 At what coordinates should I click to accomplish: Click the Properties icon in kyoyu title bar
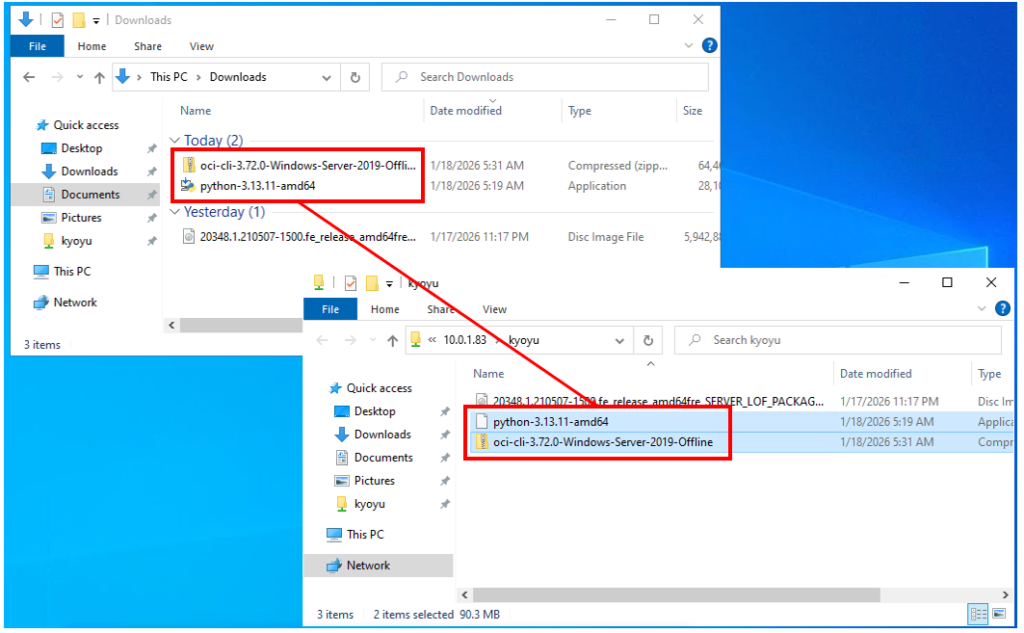(x=351, y=283)
